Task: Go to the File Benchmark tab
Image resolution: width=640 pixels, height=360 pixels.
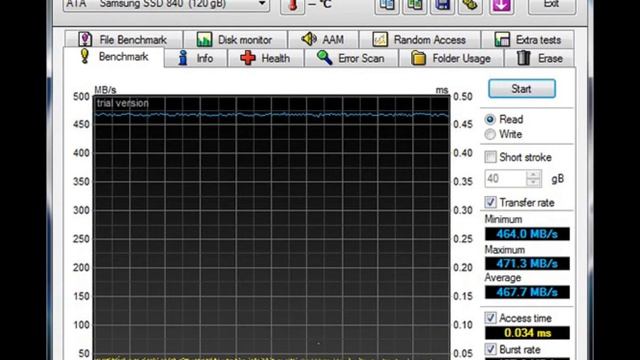Action: click(x=123, y=40)
